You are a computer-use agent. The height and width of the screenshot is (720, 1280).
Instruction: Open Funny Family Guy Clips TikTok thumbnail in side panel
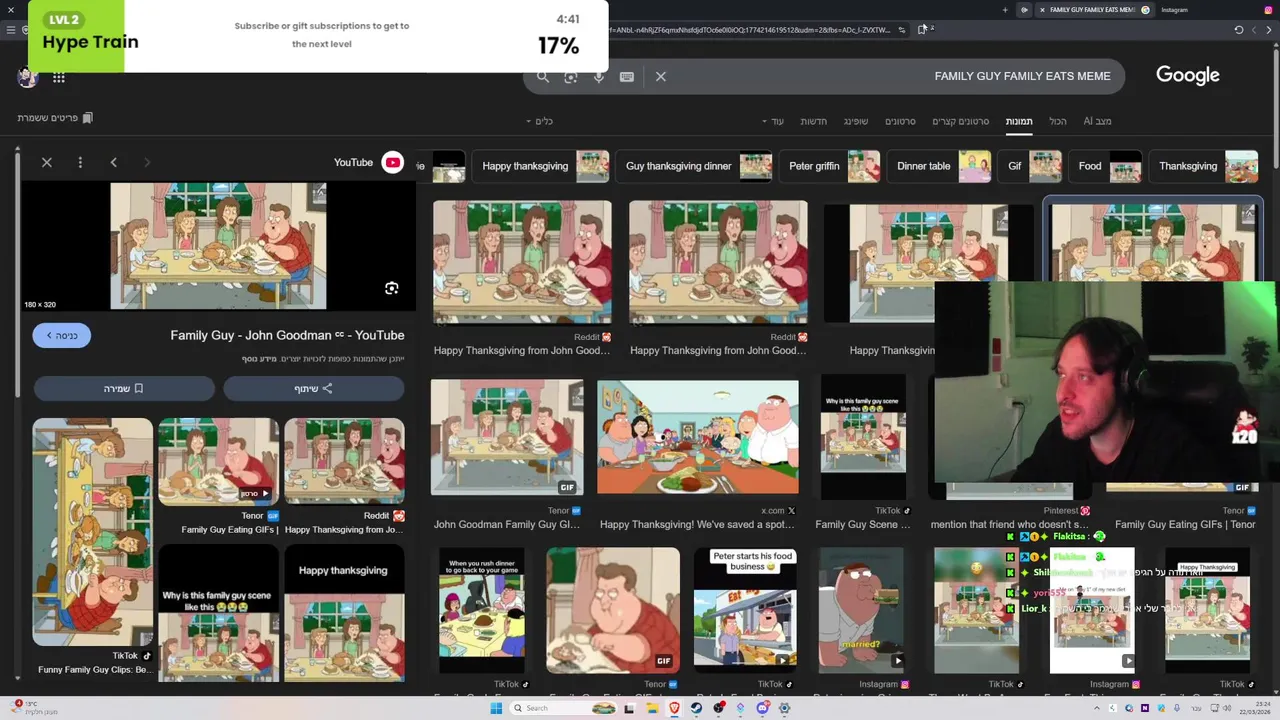[92, 532]
